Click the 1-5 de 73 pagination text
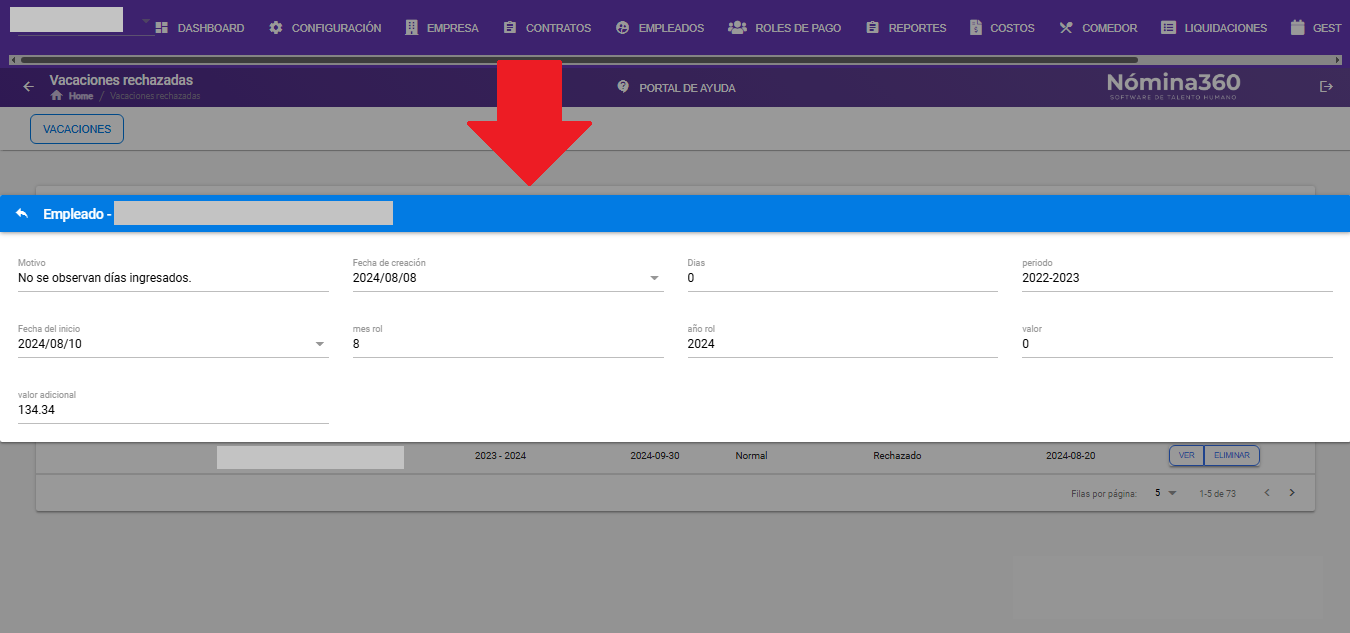This screenshot has width=1350, height=633. [x=1217, y=494]
